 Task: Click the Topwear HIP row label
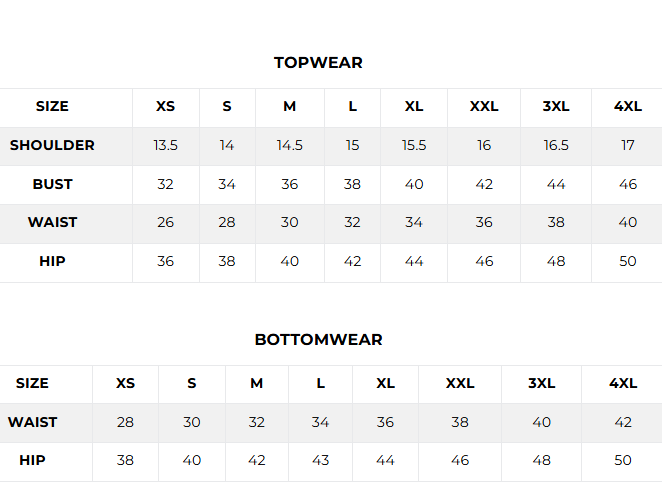(52, 262)
